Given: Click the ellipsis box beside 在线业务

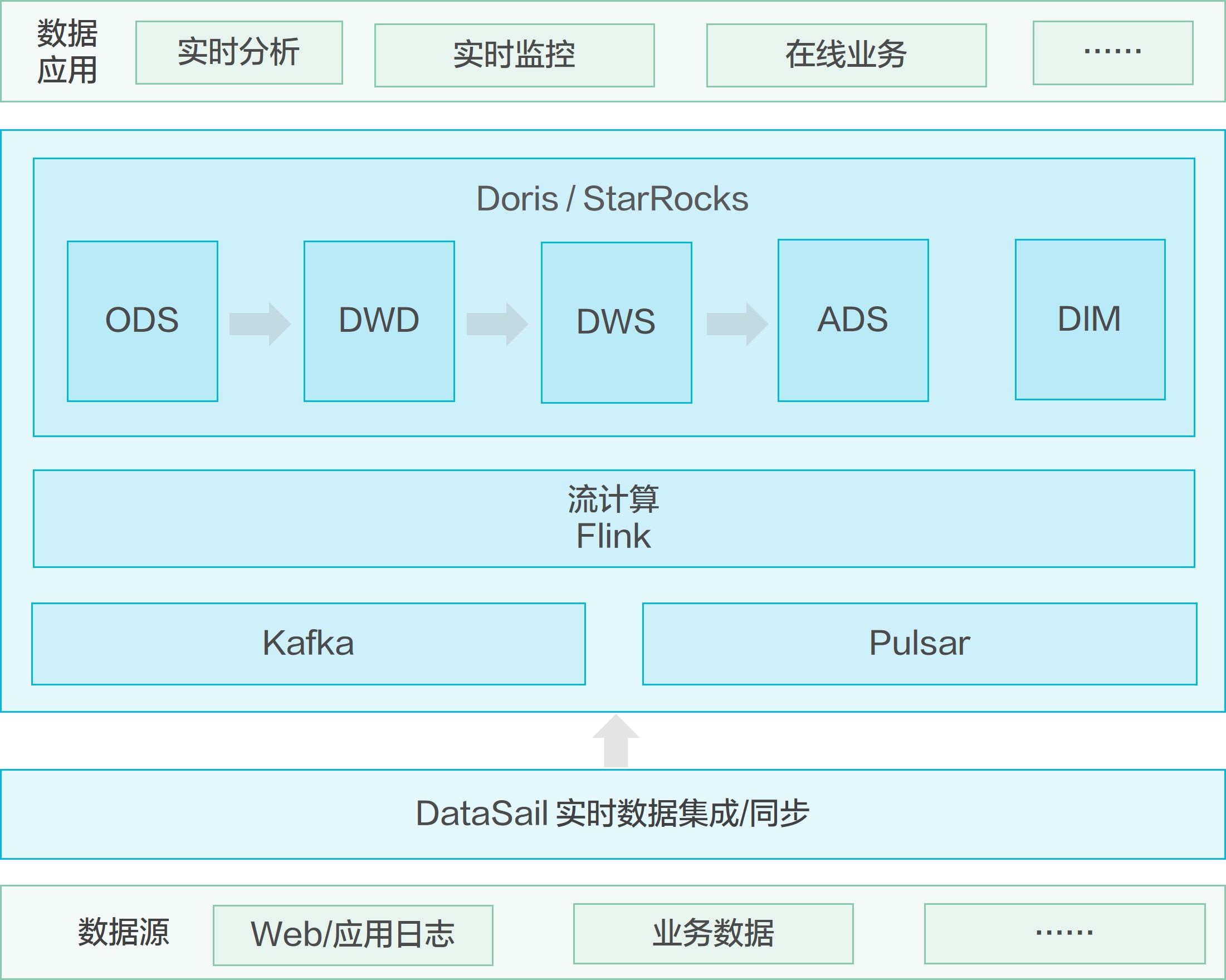Looking at the screenshot, I should (1113, 53).
